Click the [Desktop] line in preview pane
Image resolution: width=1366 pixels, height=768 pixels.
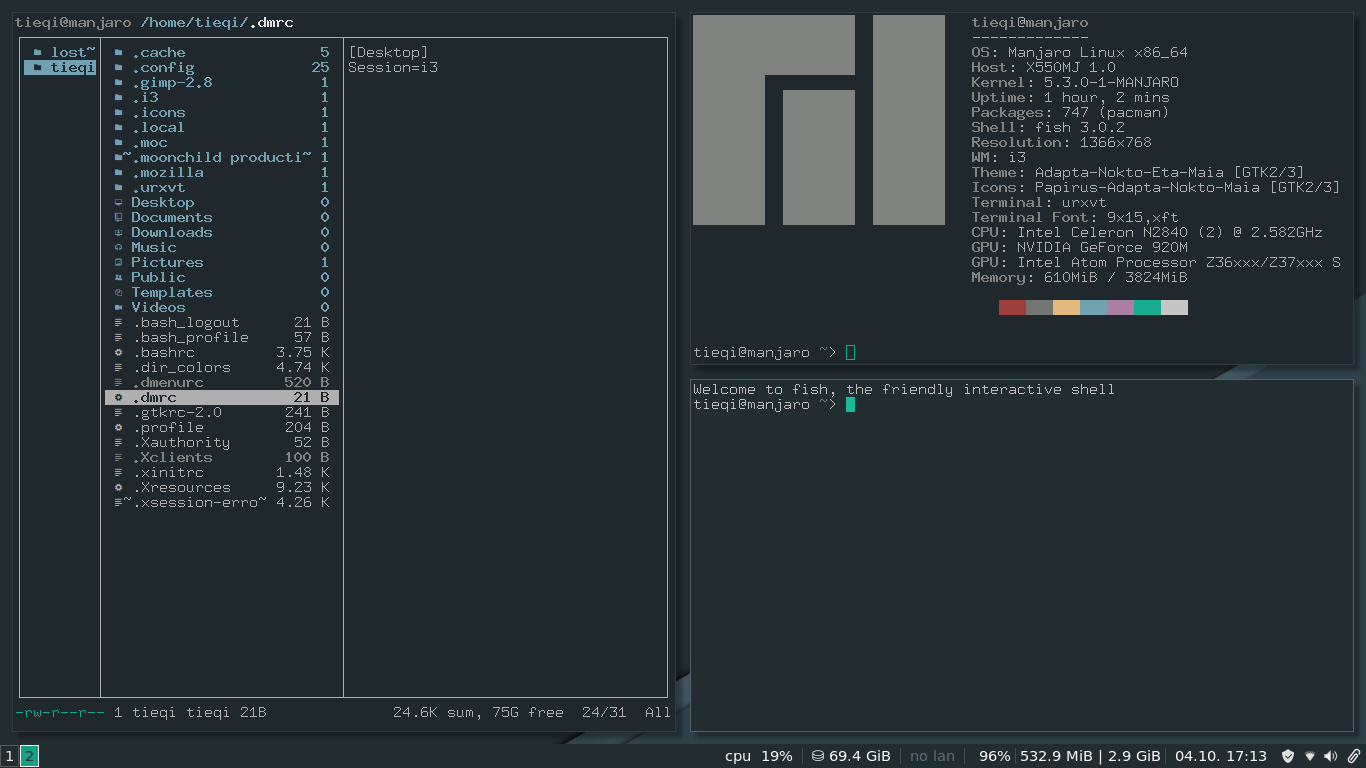coord(388,53)
